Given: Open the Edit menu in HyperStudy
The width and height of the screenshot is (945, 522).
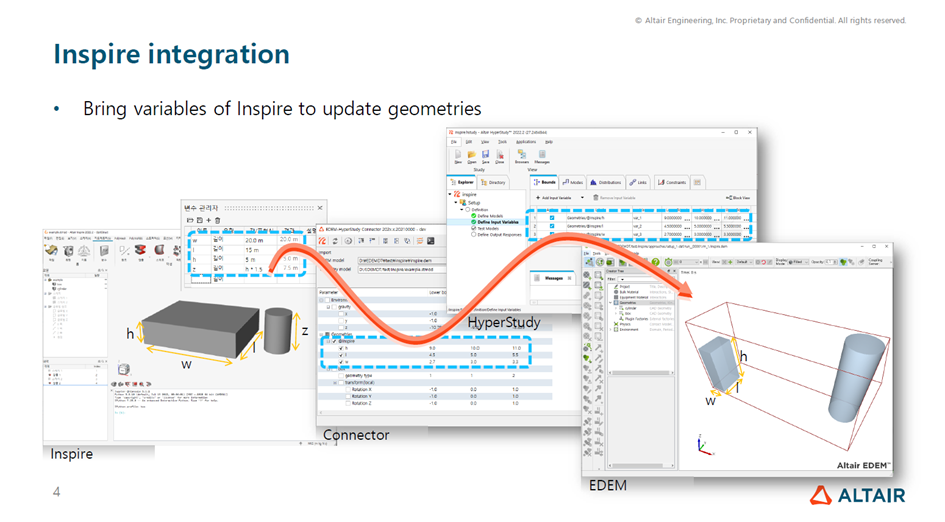Looking at the screenshot, I should pyautogui.click(x=469, y=142).
